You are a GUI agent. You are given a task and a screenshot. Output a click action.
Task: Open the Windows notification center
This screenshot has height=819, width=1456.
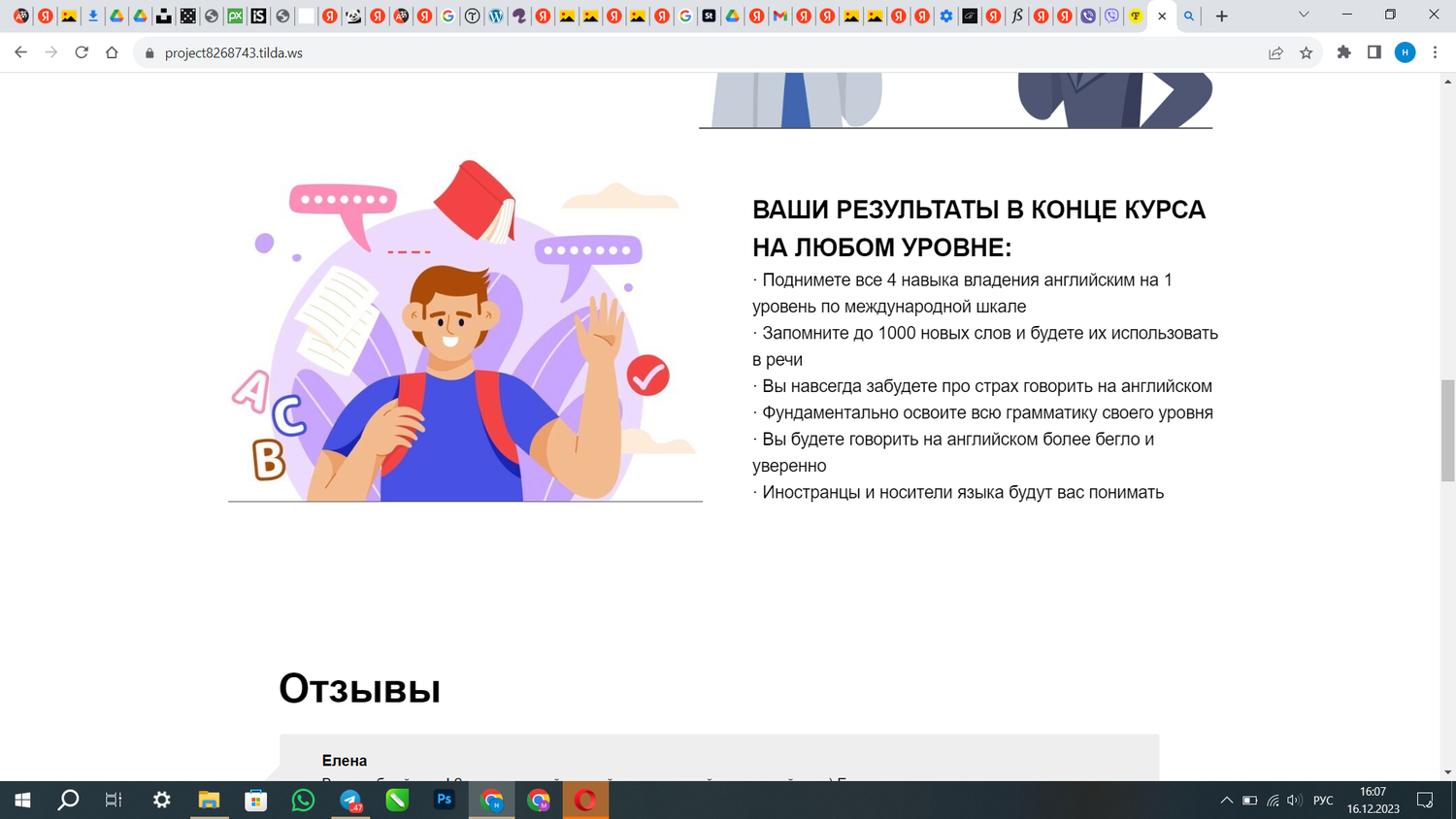pyautogui.click(x=1425, y=800)
